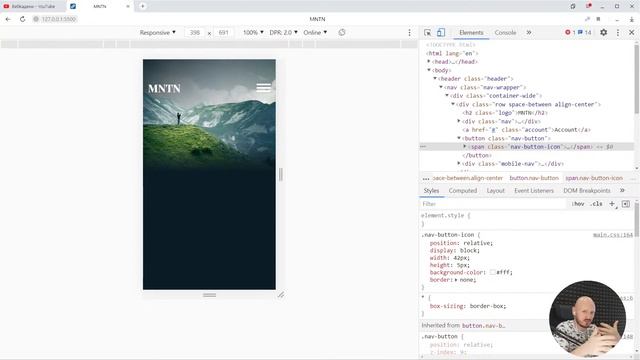The width and height of the screenshot is (640, 360).
Task: Open the Computed styles tab
Action: 462,191
